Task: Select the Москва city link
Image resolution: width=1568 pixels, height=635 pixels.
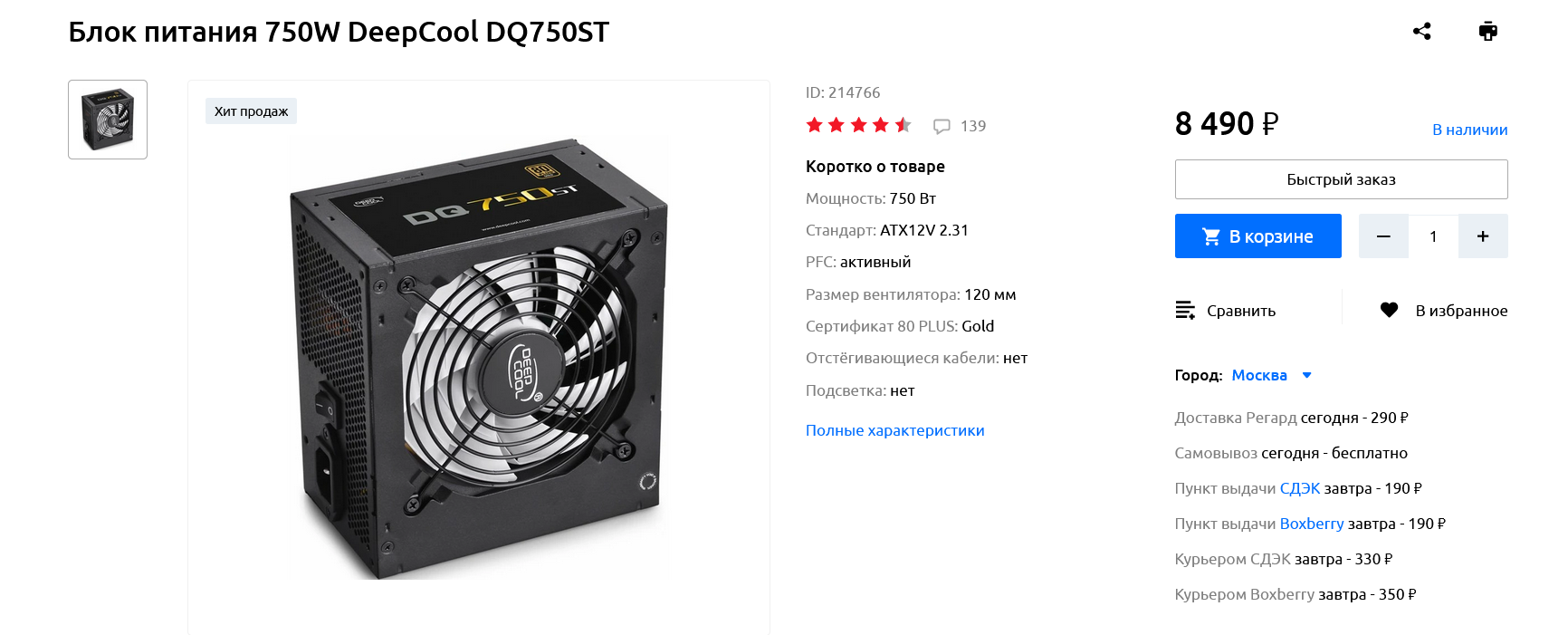Action: (x=1259, y=375)
